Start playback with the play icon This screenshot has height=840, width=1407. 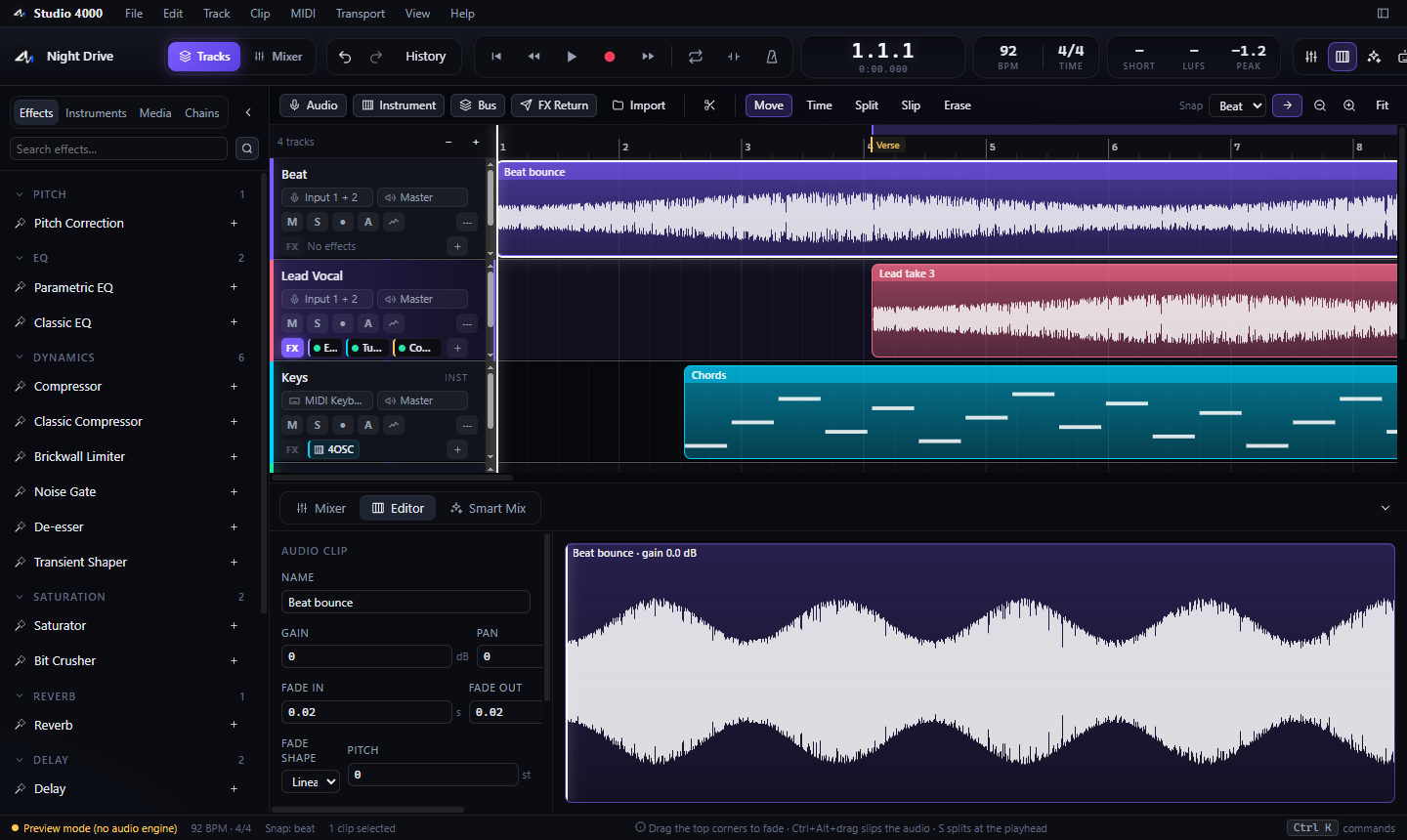coord(572,57)
